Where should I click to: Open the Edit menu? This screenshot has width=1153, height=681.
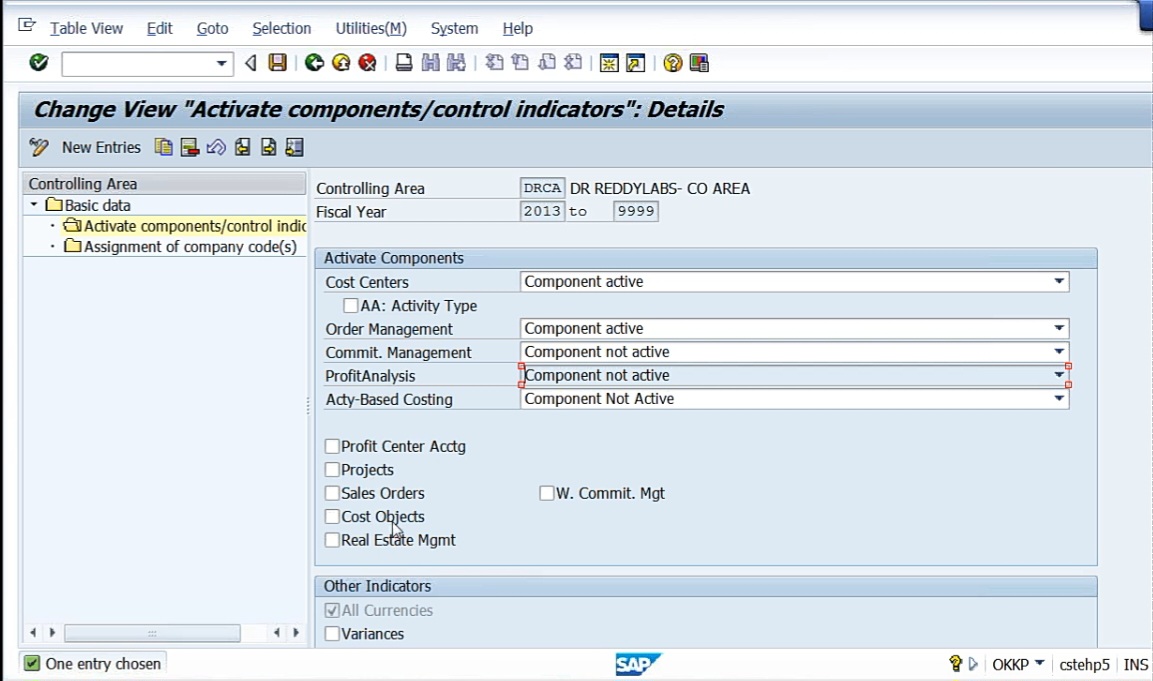(x=159, y=28)
